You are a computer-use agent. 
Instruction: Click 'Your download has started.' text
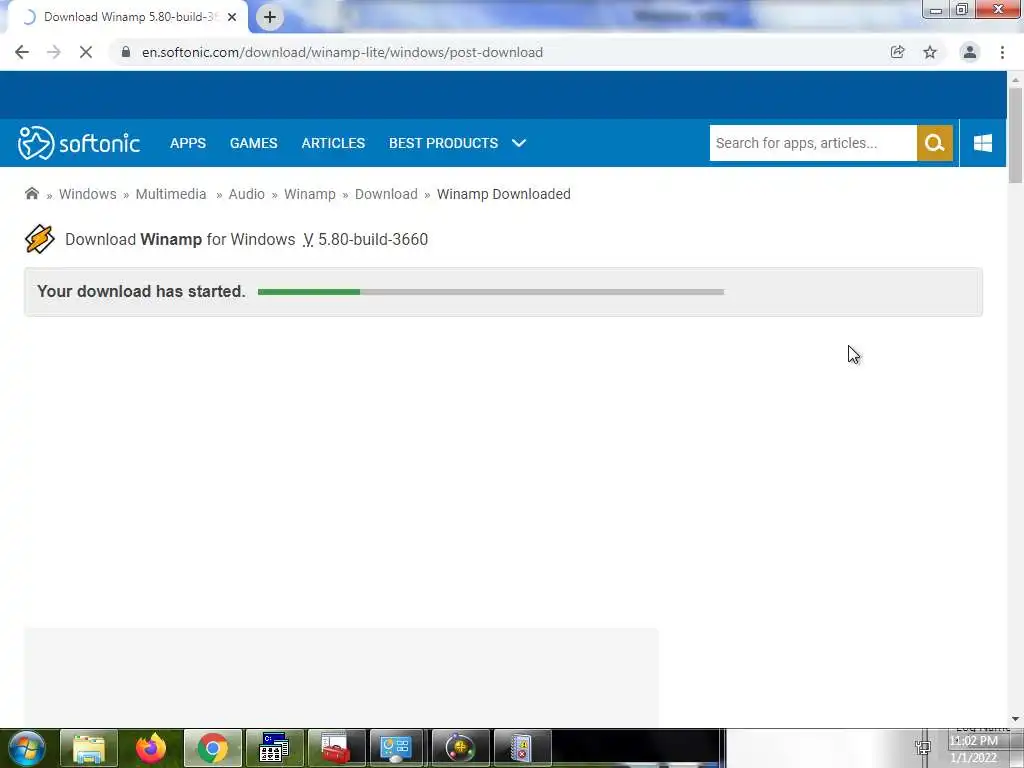(x=141, y=291)
